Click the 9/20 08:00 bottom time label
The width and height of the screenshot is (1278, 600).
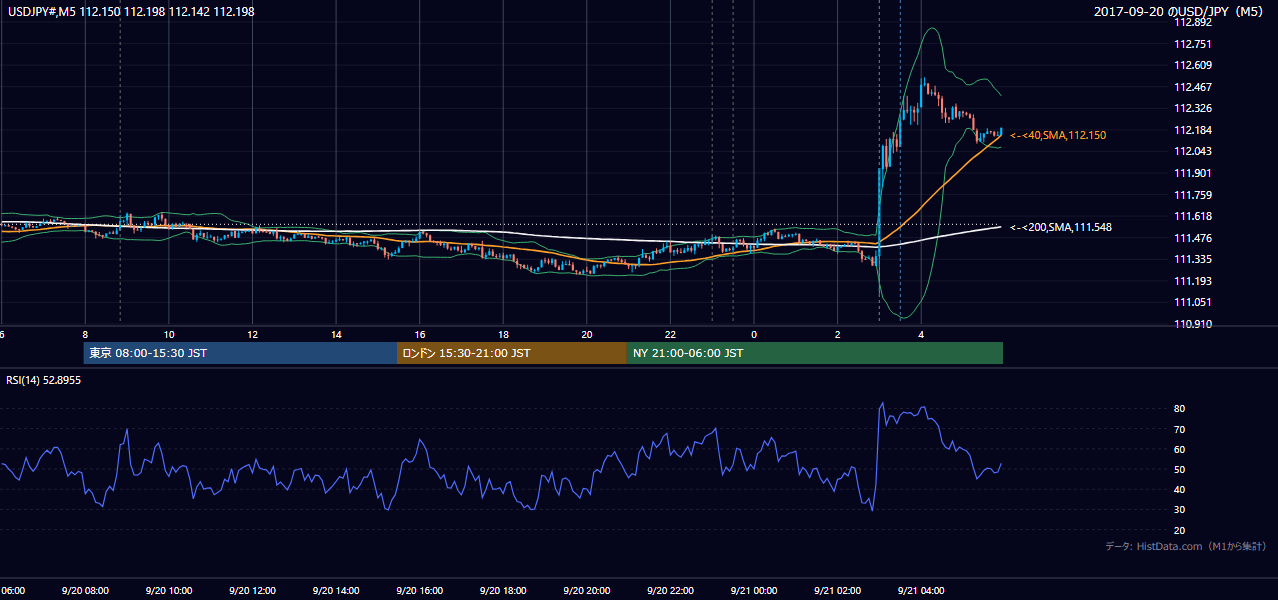(x=85, y=591)
